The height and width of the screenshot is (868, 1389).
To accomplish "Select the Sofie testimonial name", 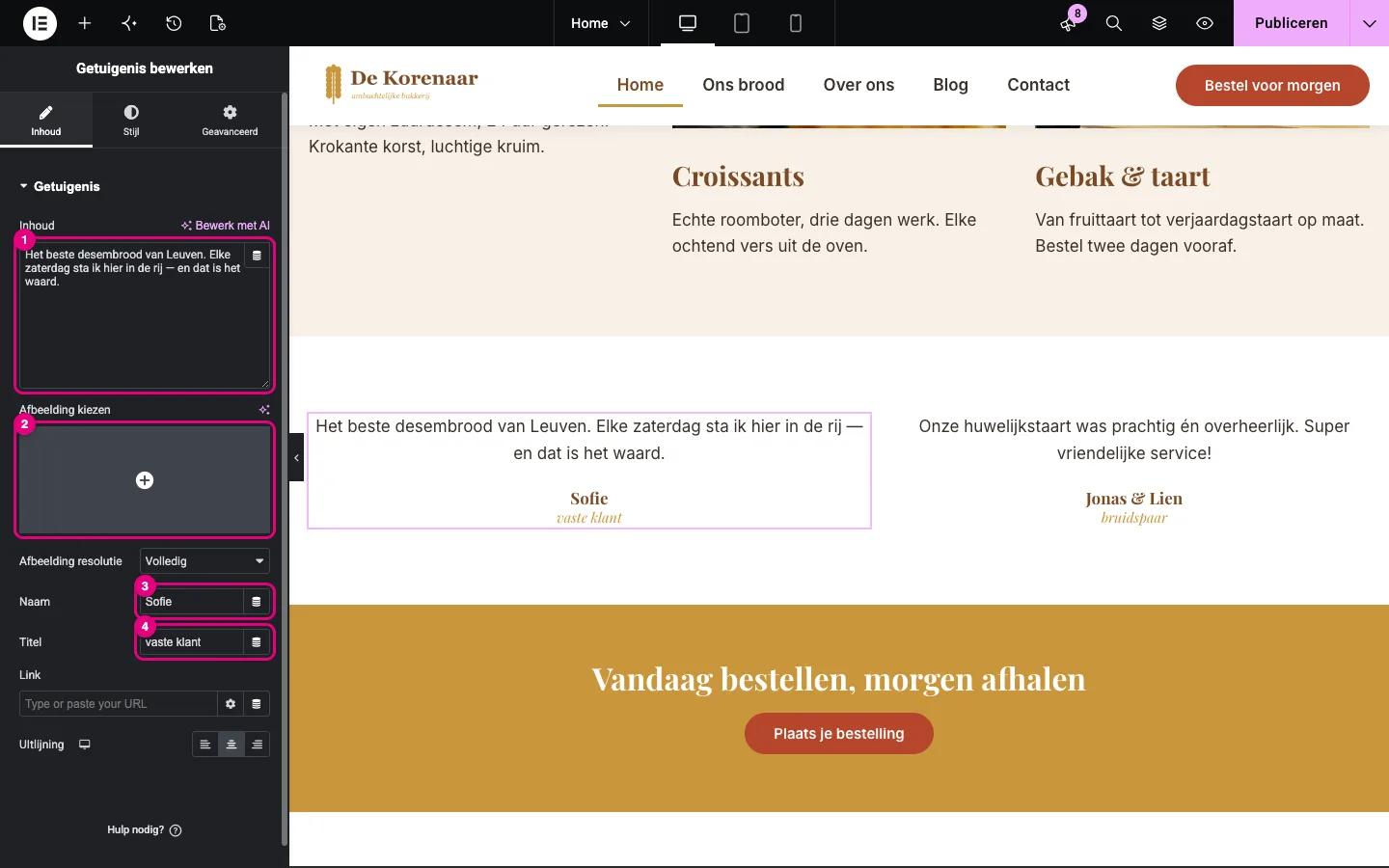I will pos(589,499).
